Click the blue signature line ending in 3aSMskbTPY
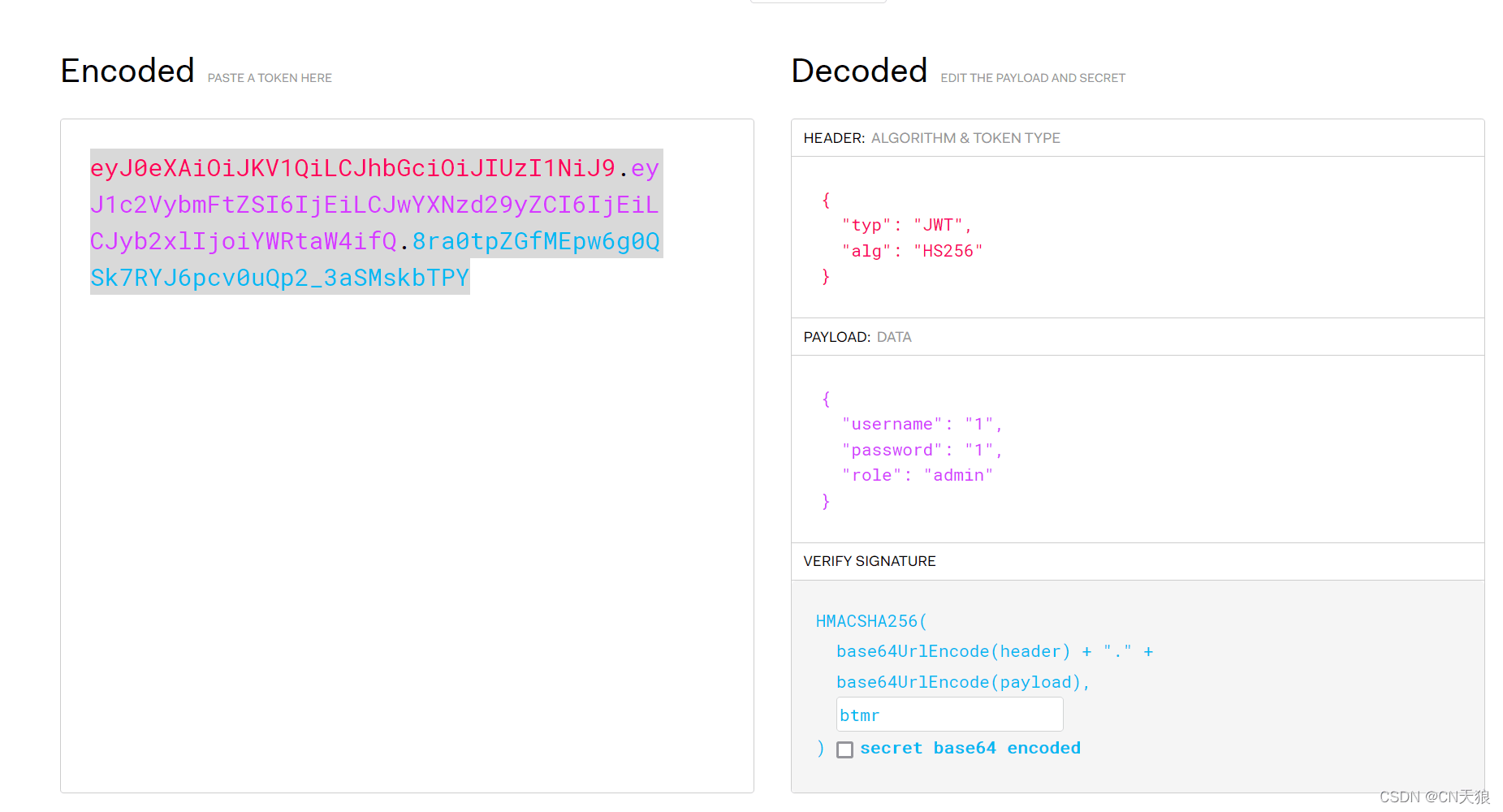This screenshot has height=812, width=1503. point(279,278)
